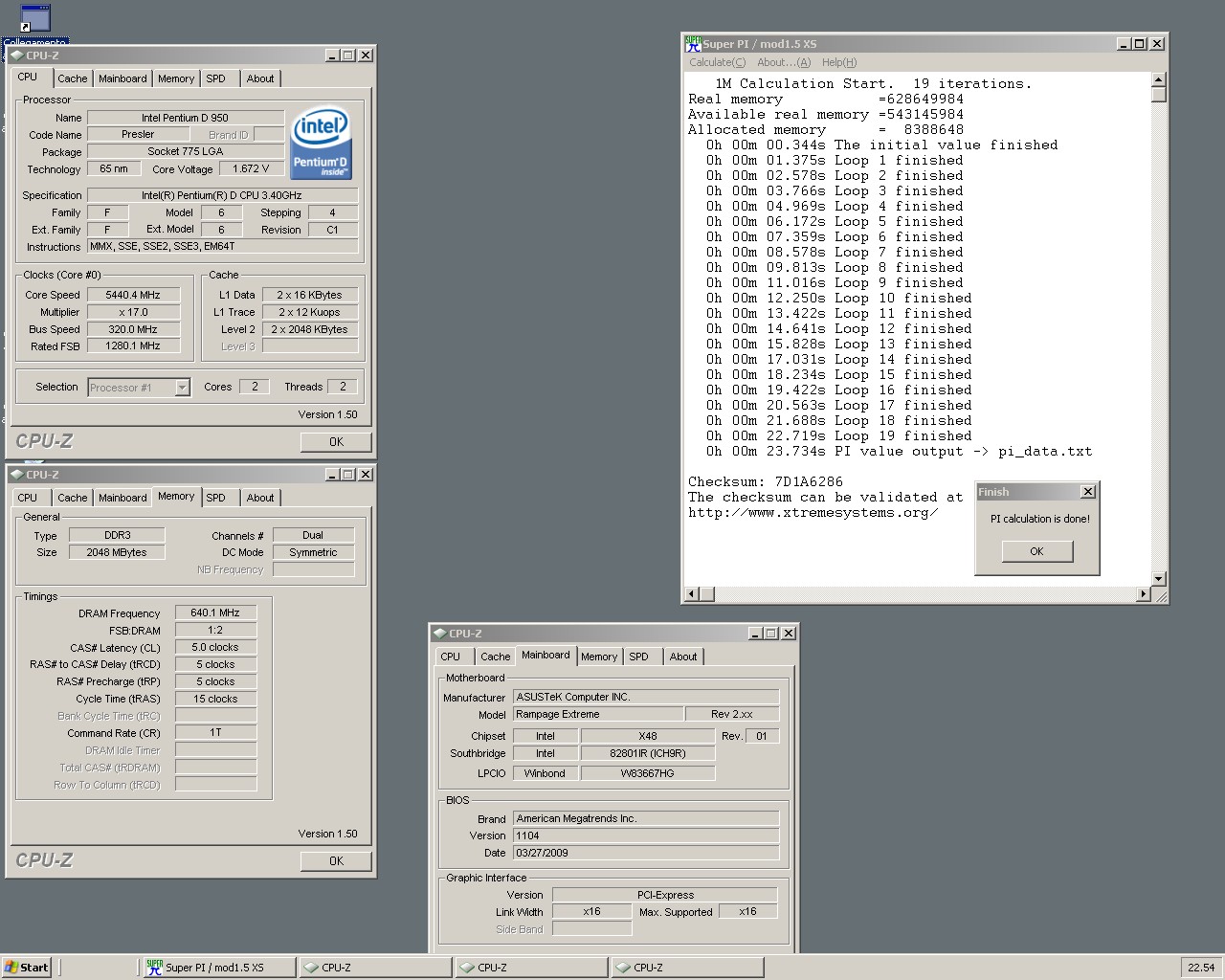Close the Finish dialog
Image resolution: width=1225 pixels, height=980 pixels.
click(x=1087, y=492)
